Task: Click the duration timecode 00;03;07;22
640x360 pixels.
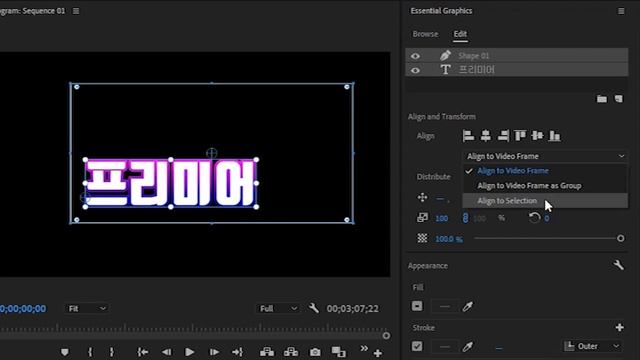Action: 352,309
